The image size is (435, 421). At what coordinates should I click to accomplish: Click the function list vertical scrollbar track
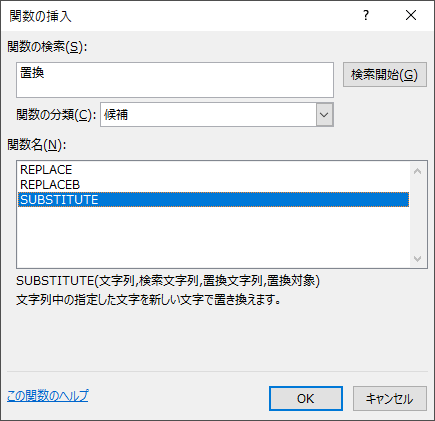[417, 215]
